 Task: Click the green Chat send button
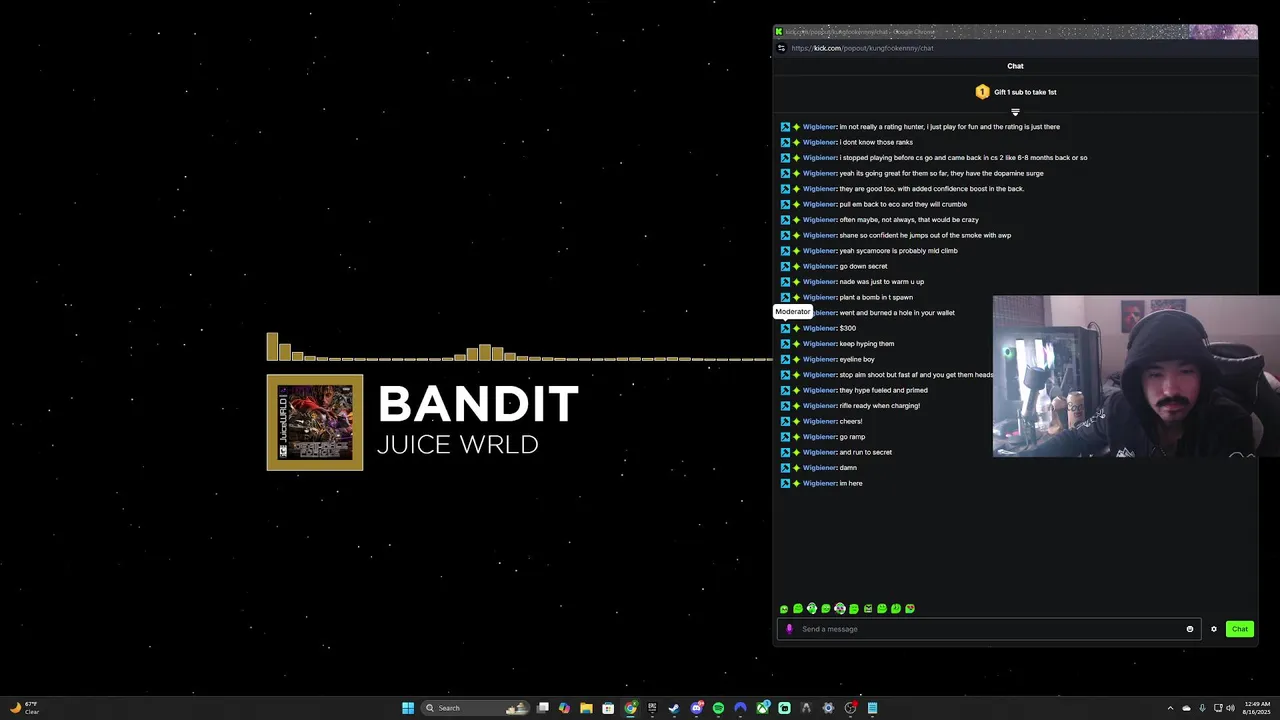pos(1240,629)
